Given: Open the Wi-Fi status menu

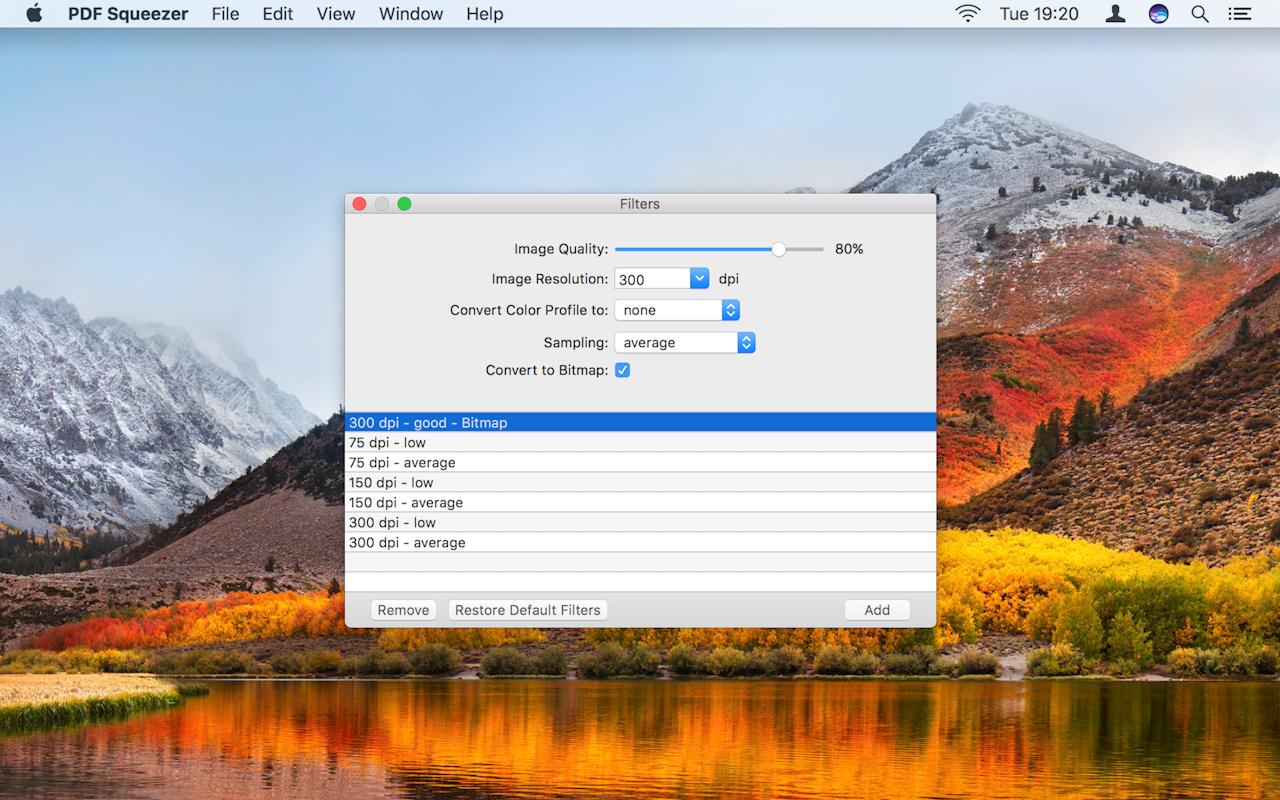Looking at the screenshot, I should 967,14.
